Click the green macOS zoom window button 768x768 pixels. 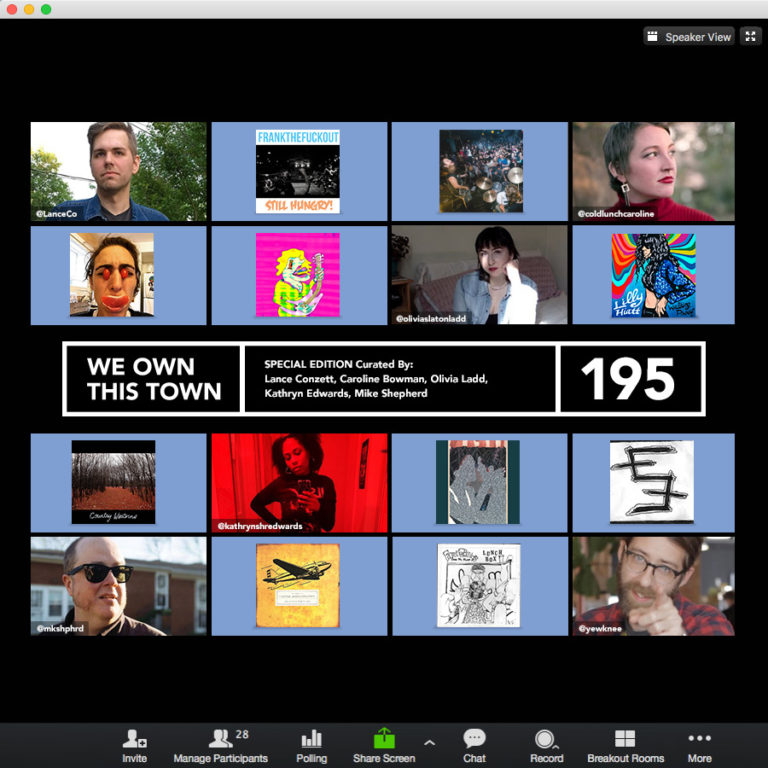pyautogui.click(x=46, y=9)
